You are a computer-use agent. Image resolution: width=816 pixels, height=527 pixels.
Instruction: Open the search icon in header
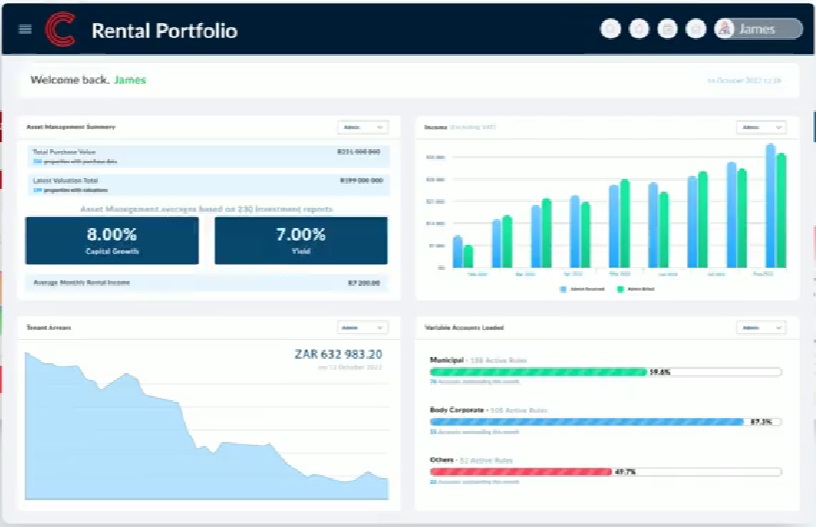pyautogui.click(x=610, y=30)
